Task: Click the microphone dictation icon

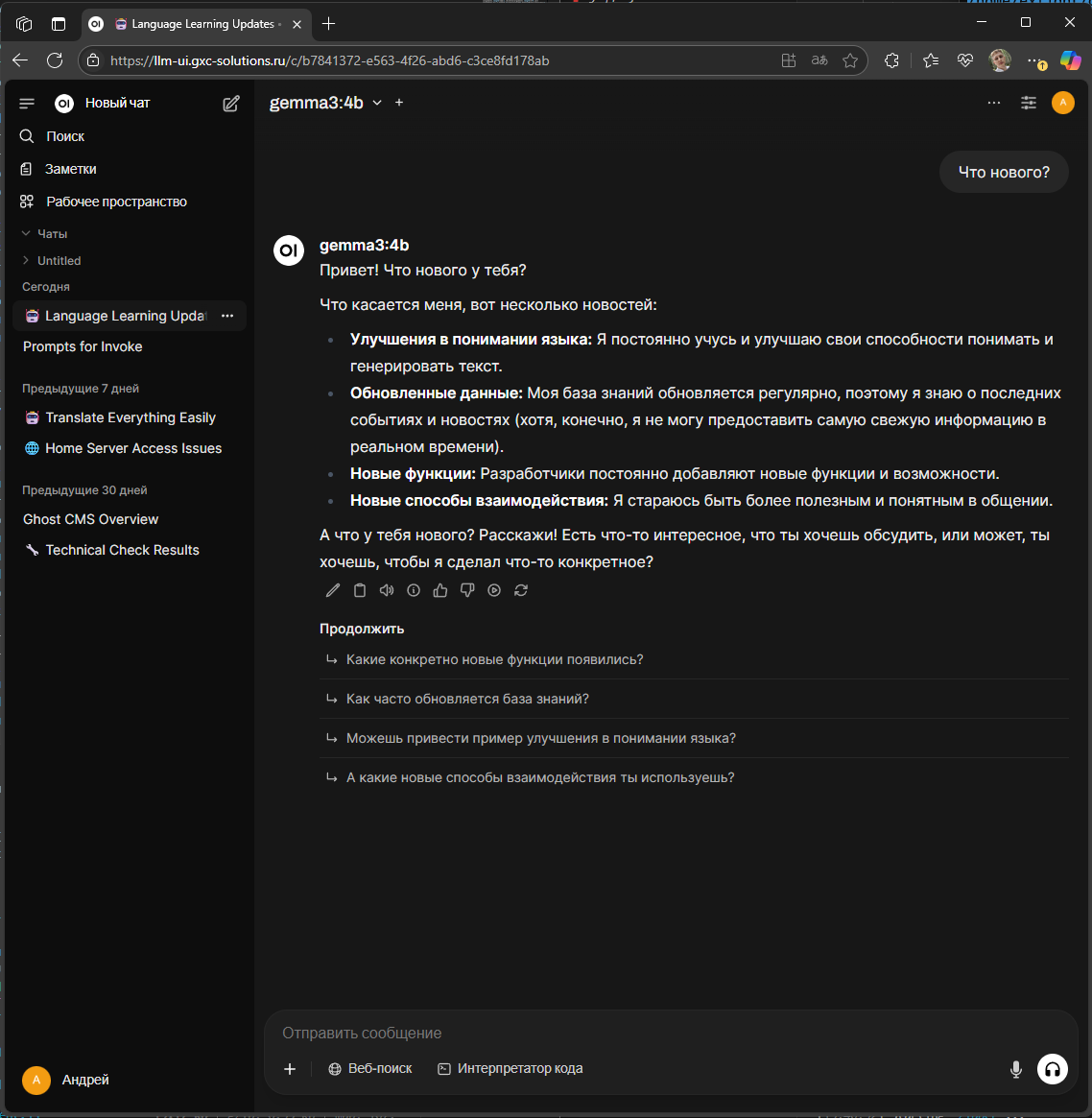Action: click(1016, 1069)
